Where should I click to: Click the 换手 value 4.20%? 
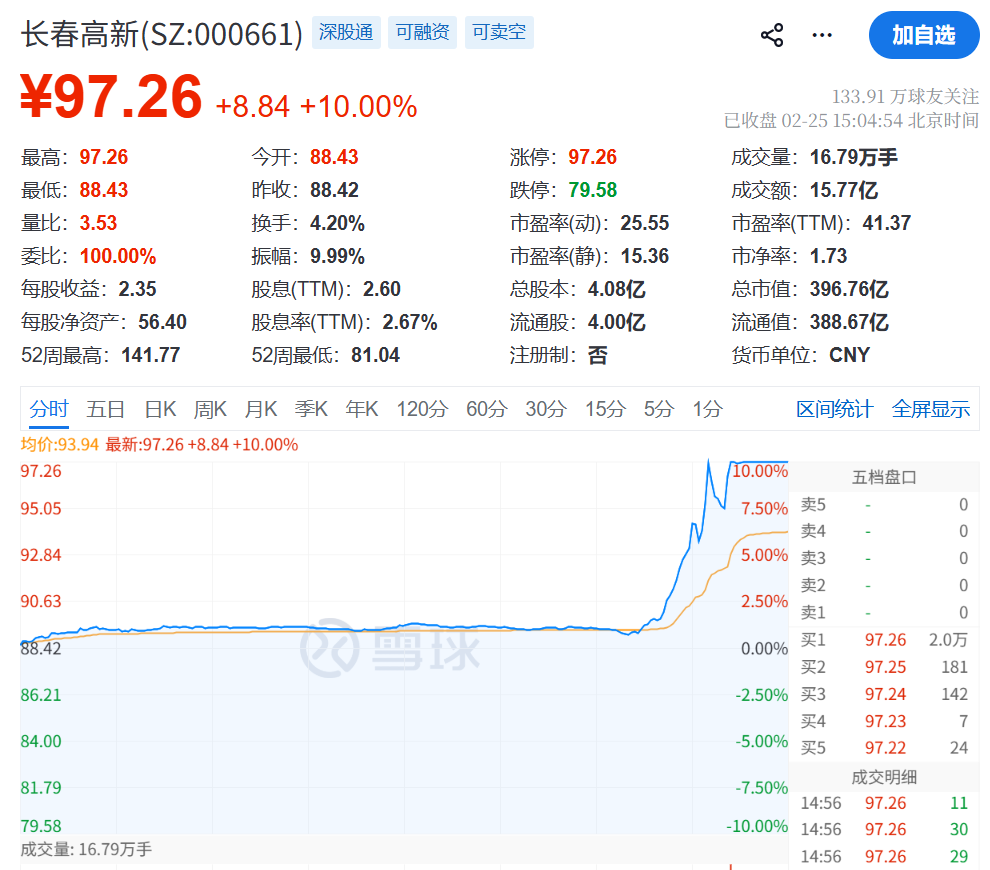coord(337,223)
